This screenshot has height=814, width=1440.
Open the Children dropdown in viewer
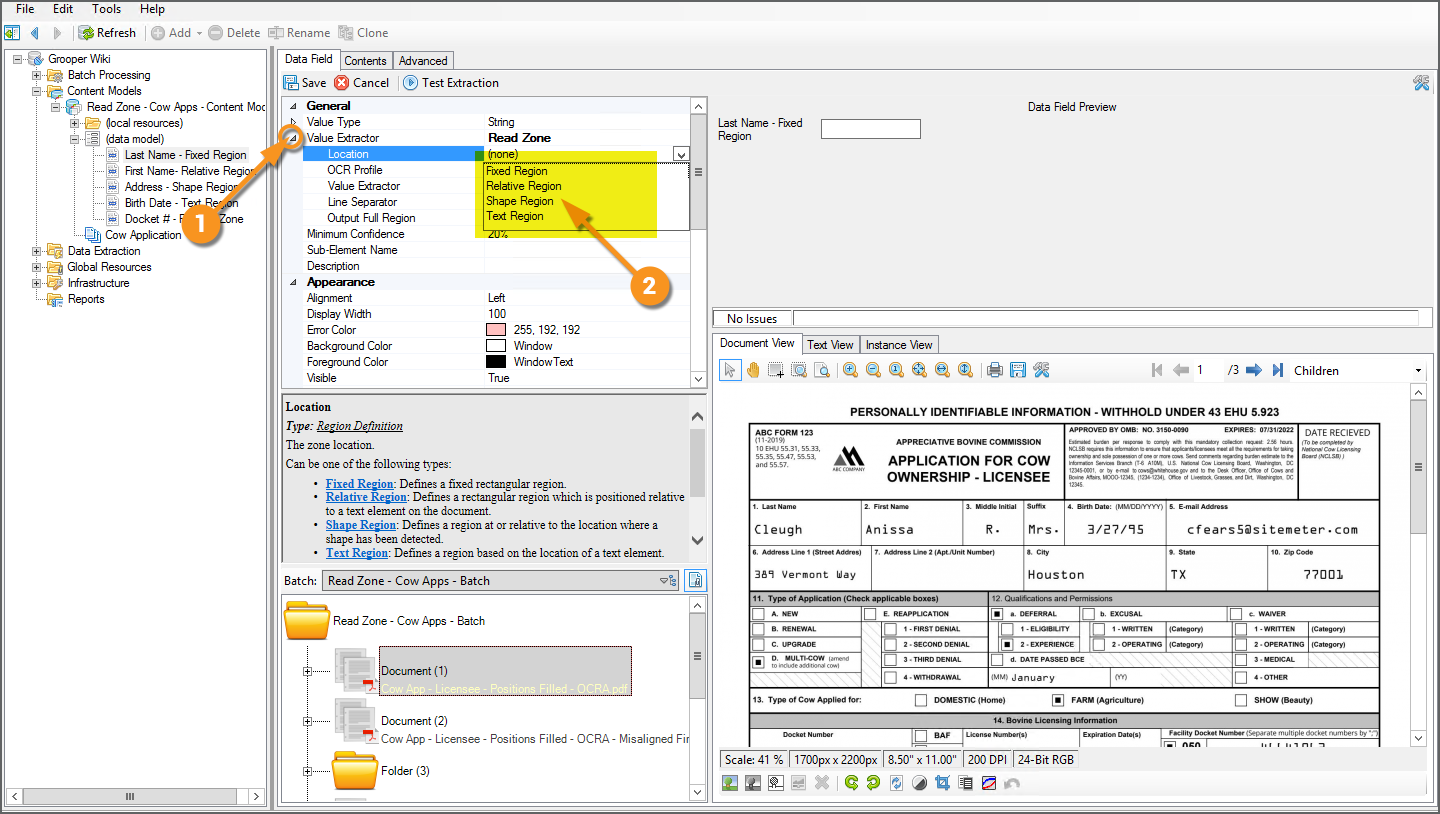[x=1418, y=371]
